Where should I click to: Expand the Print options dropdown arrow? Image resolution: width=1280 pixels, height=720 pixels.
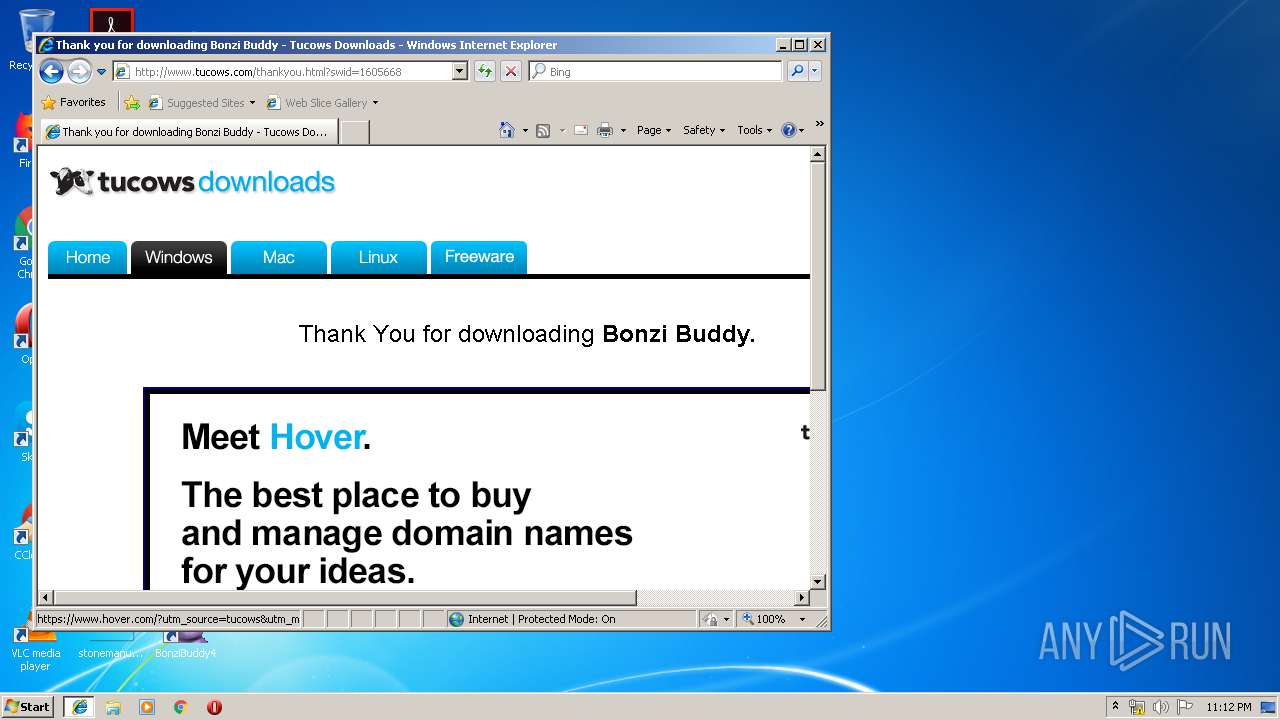pyautogui.click(x=623, y=130)
